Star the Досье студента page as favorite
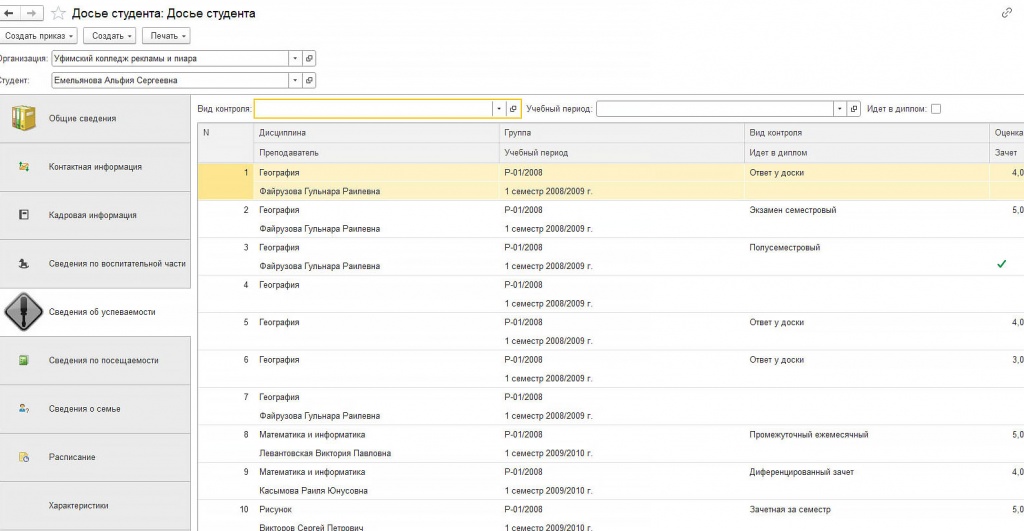1024x531 pixels. (x=58, y=13)
